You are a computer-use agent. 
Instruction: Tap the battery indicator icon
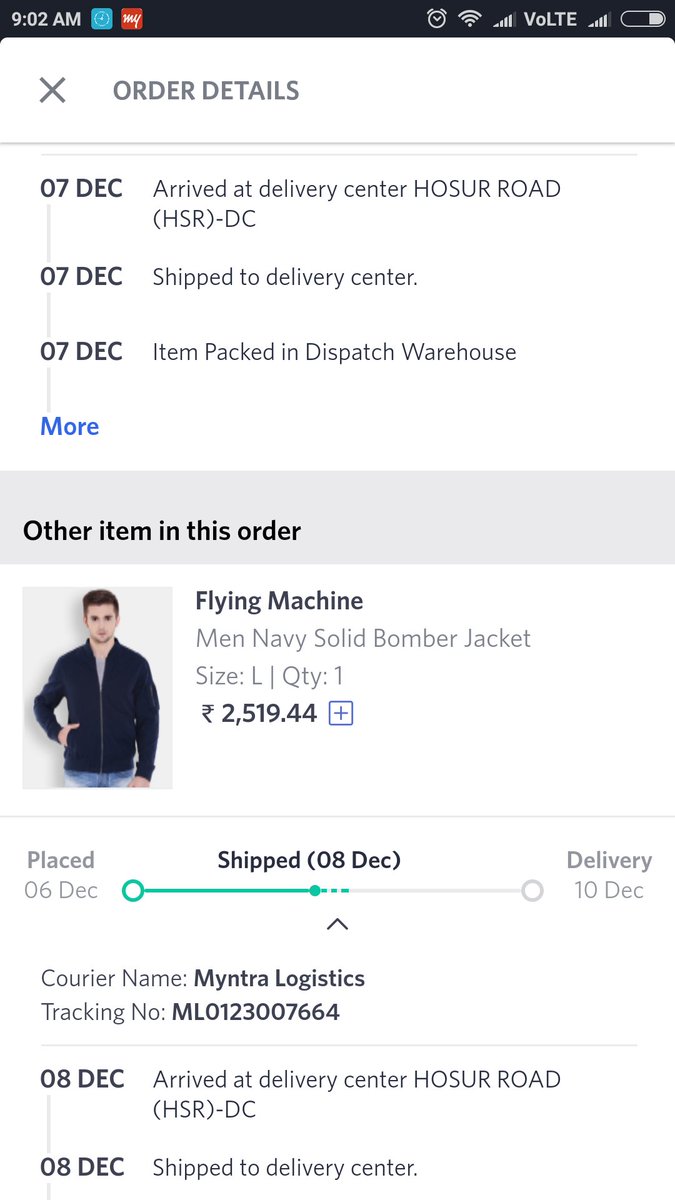pos(642,18)
